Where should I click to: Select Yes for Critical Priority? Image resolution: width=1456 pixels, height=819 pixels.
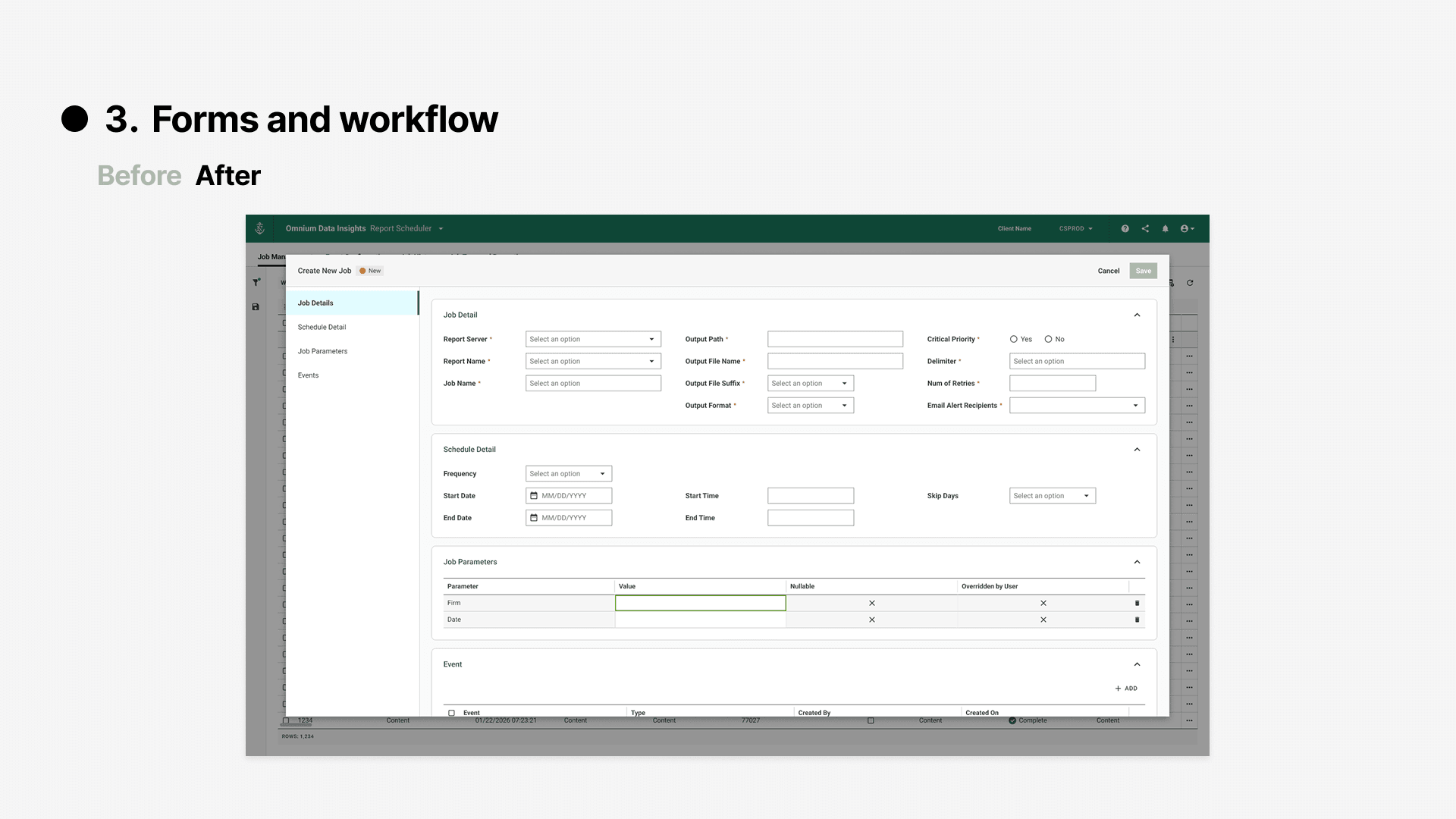click(x=1013, y=340)
